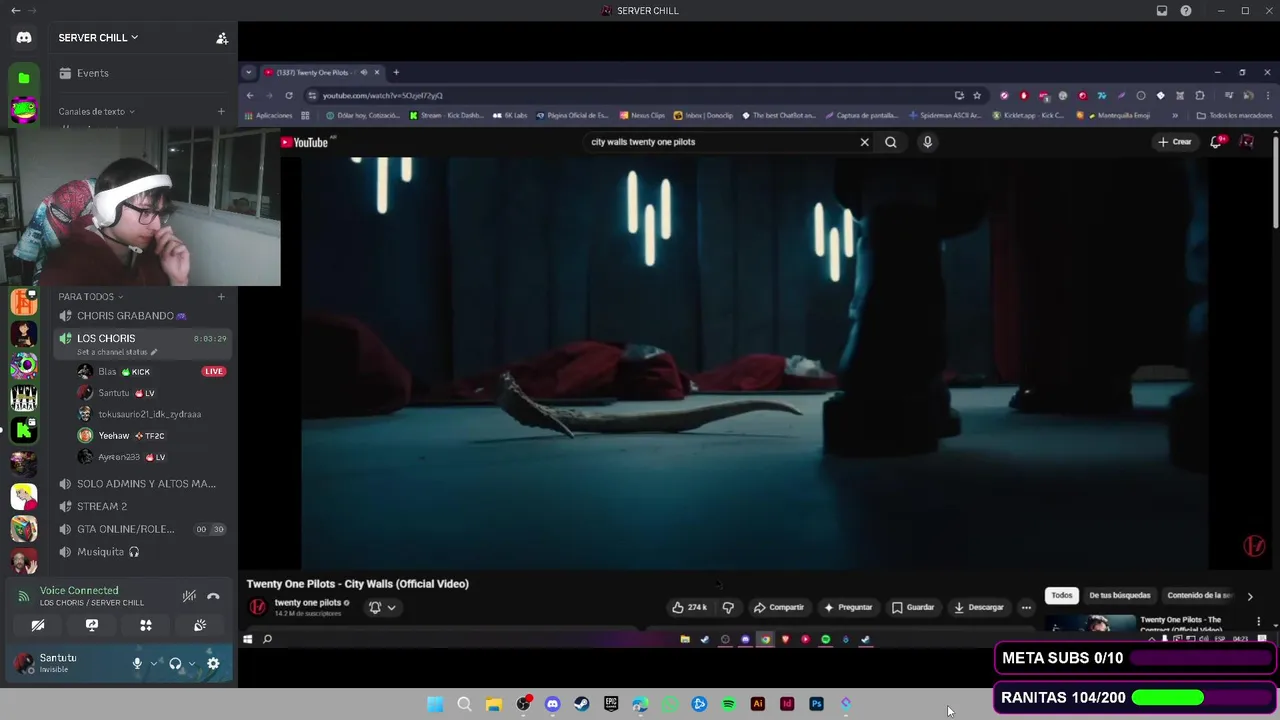
Task: Clear the YouTube search text
Action: (x=865, y=142)
